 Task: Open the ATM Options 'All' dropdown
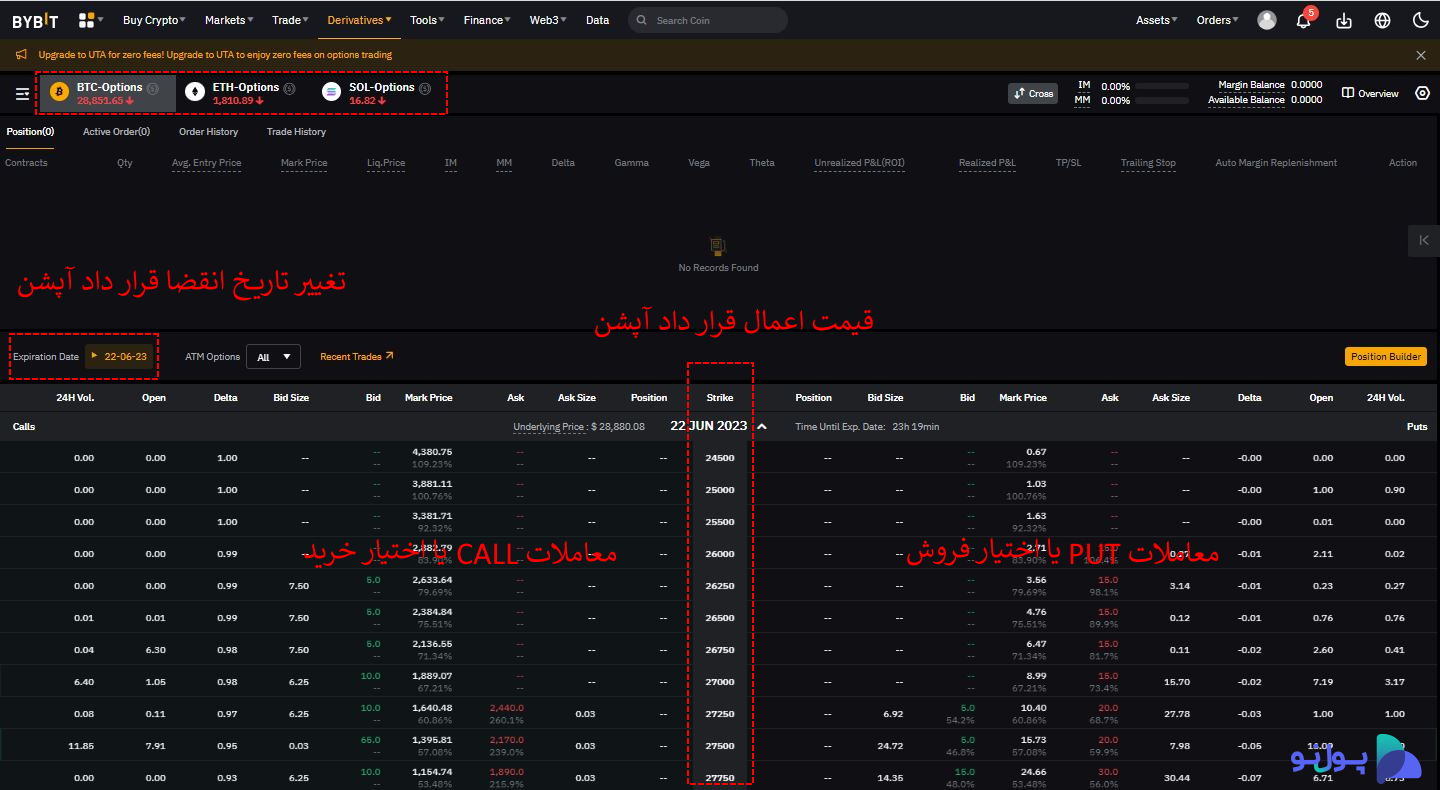coord(273,356)
